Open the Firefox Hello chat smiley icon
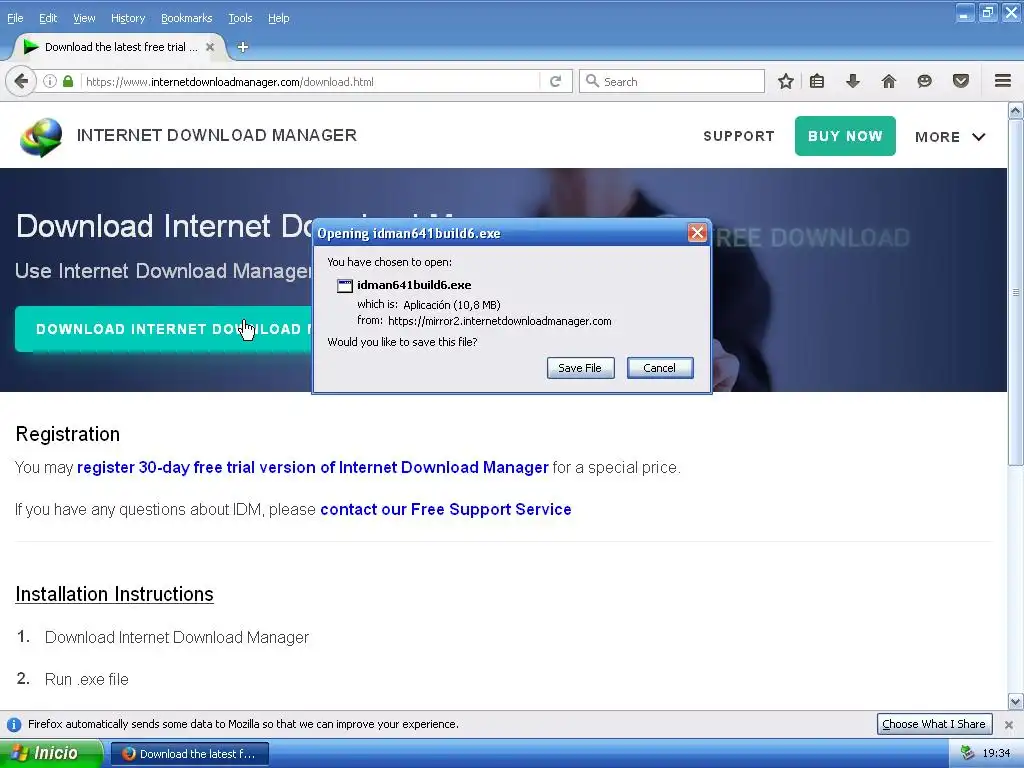This screenshot has width=1024, height=768. [x=925, y=82]
